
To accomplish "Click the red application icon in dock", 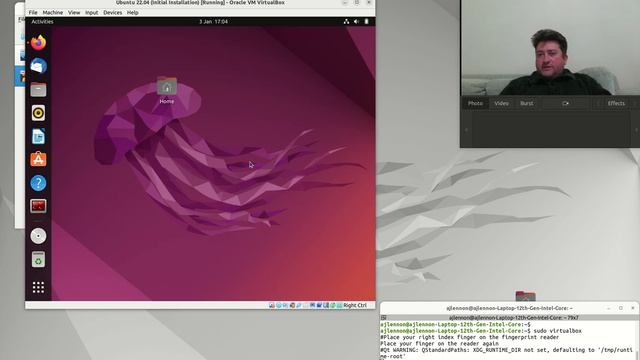I will (x=38, y=206).
